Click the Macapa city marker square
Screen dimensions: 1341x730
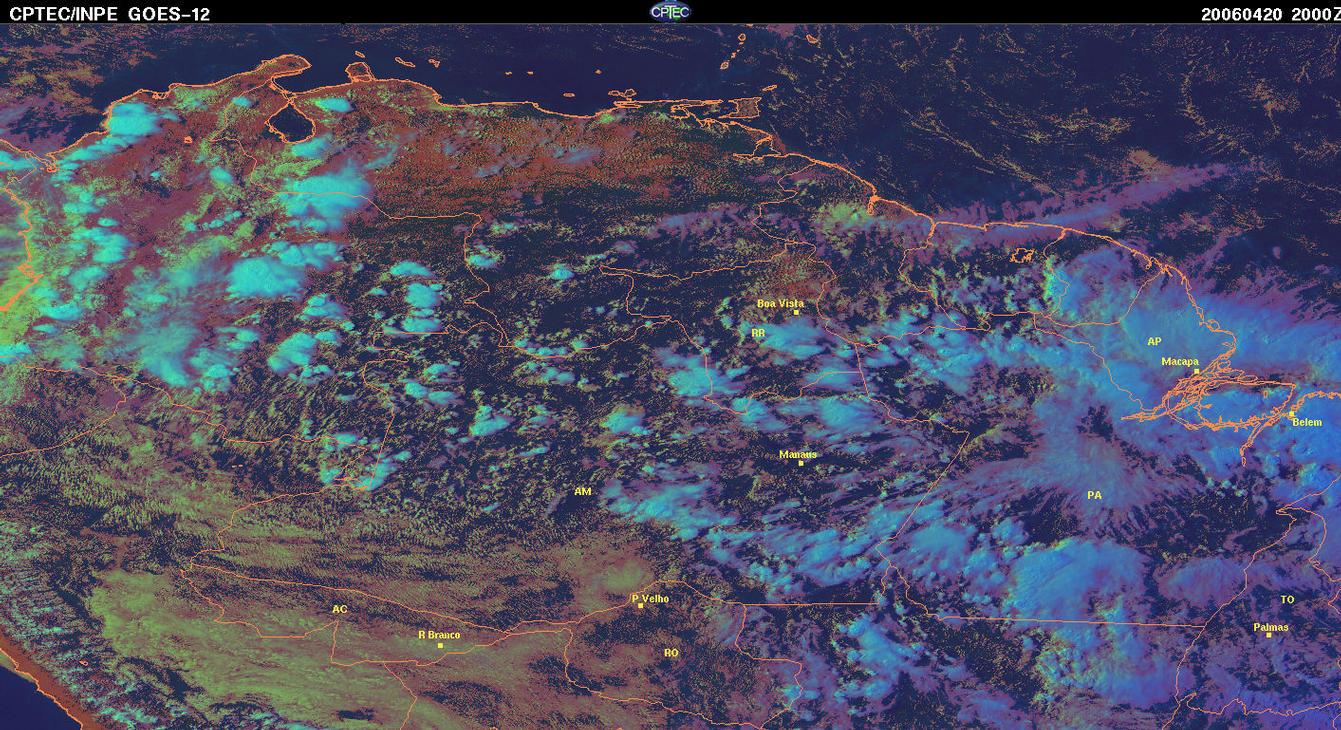click(x=1196, y=371)
